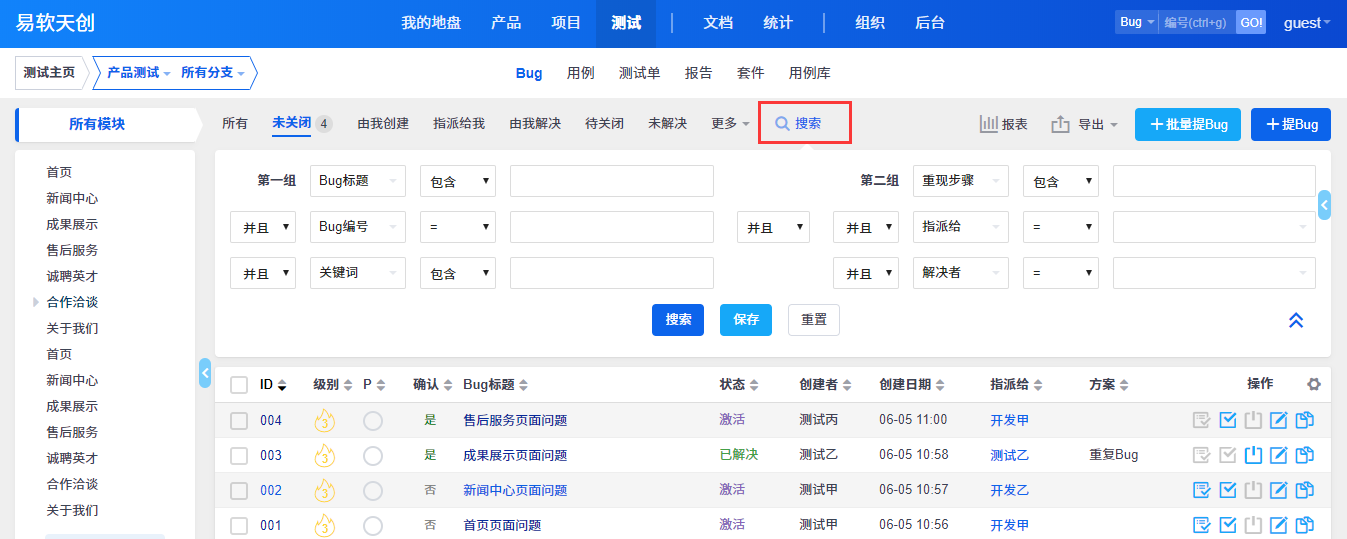The height and width of the screenshot is (539, 1347).
Task: Click the close icon for bug 003
Action: coord(1254,455)
